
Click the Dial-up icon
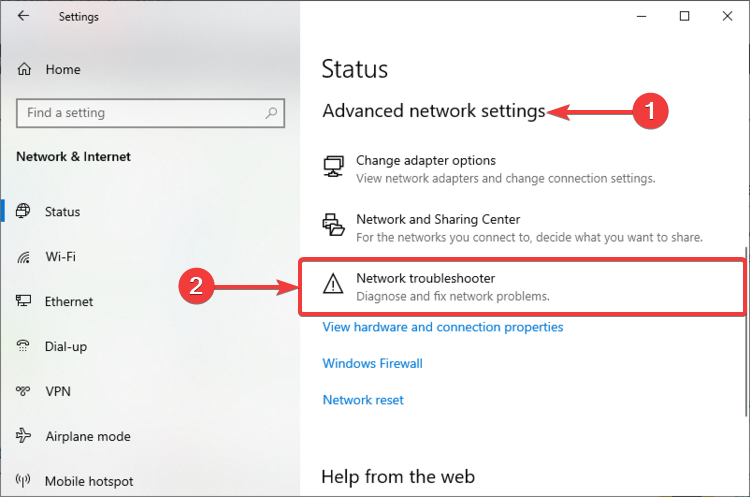pos(24,347)
